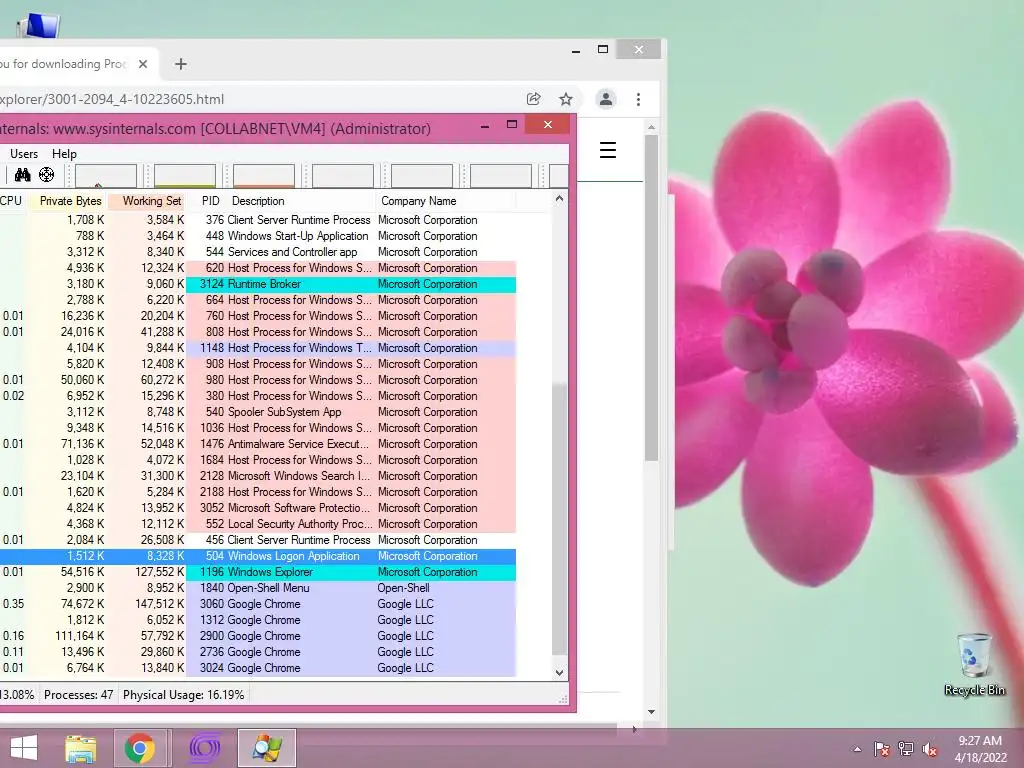Image resolution: width=1024 pixels, height=768 pixels.
Task: Select Host Process PID 1148 row
Action: [x=258, y=348]
